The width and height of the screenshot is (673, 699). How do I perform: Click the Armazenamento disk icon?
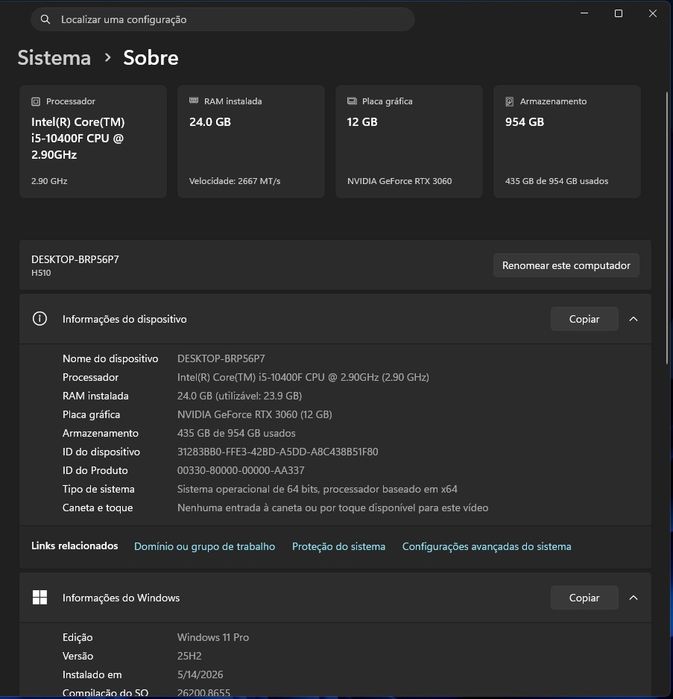(509, 102)
